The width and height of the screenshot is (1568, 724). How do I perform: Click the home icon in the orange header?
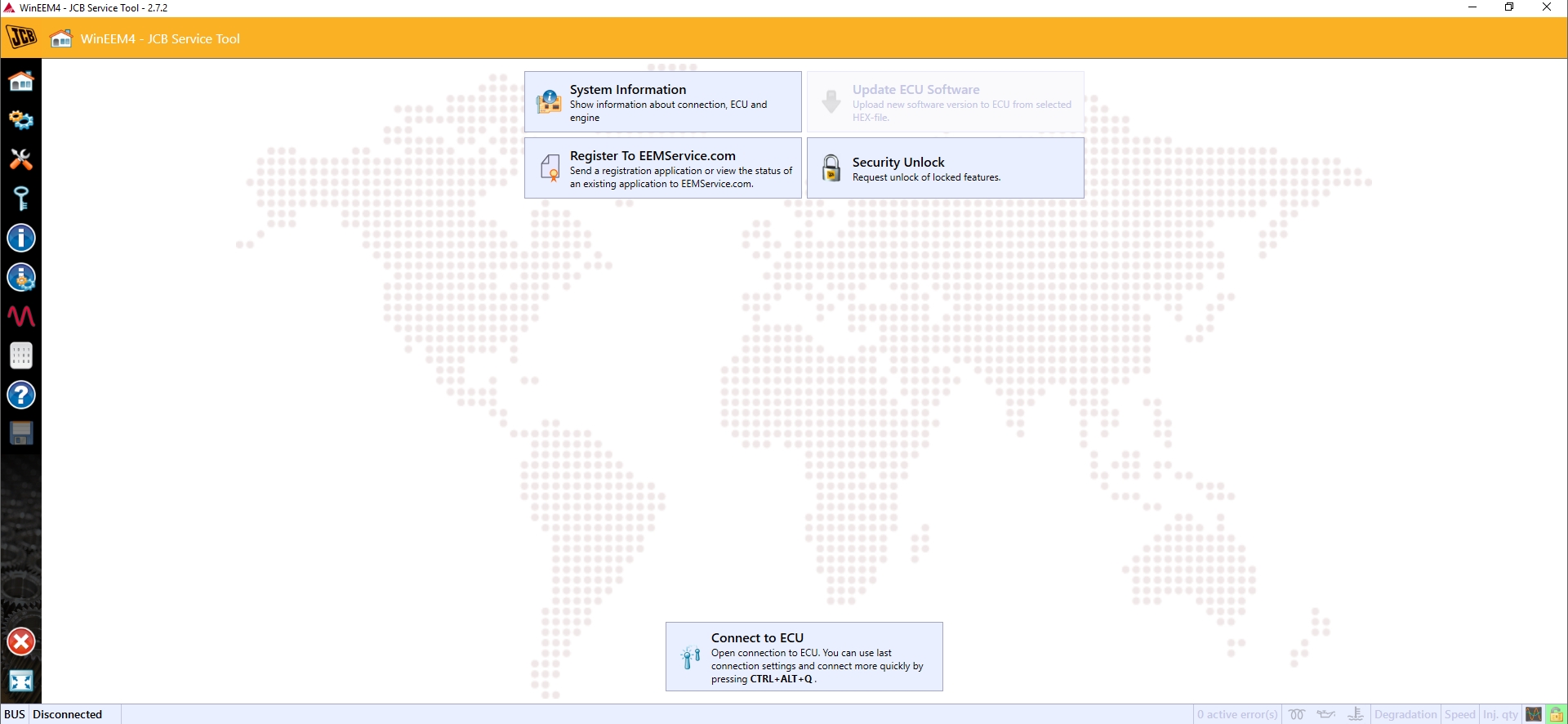click(x=61, y=38)
